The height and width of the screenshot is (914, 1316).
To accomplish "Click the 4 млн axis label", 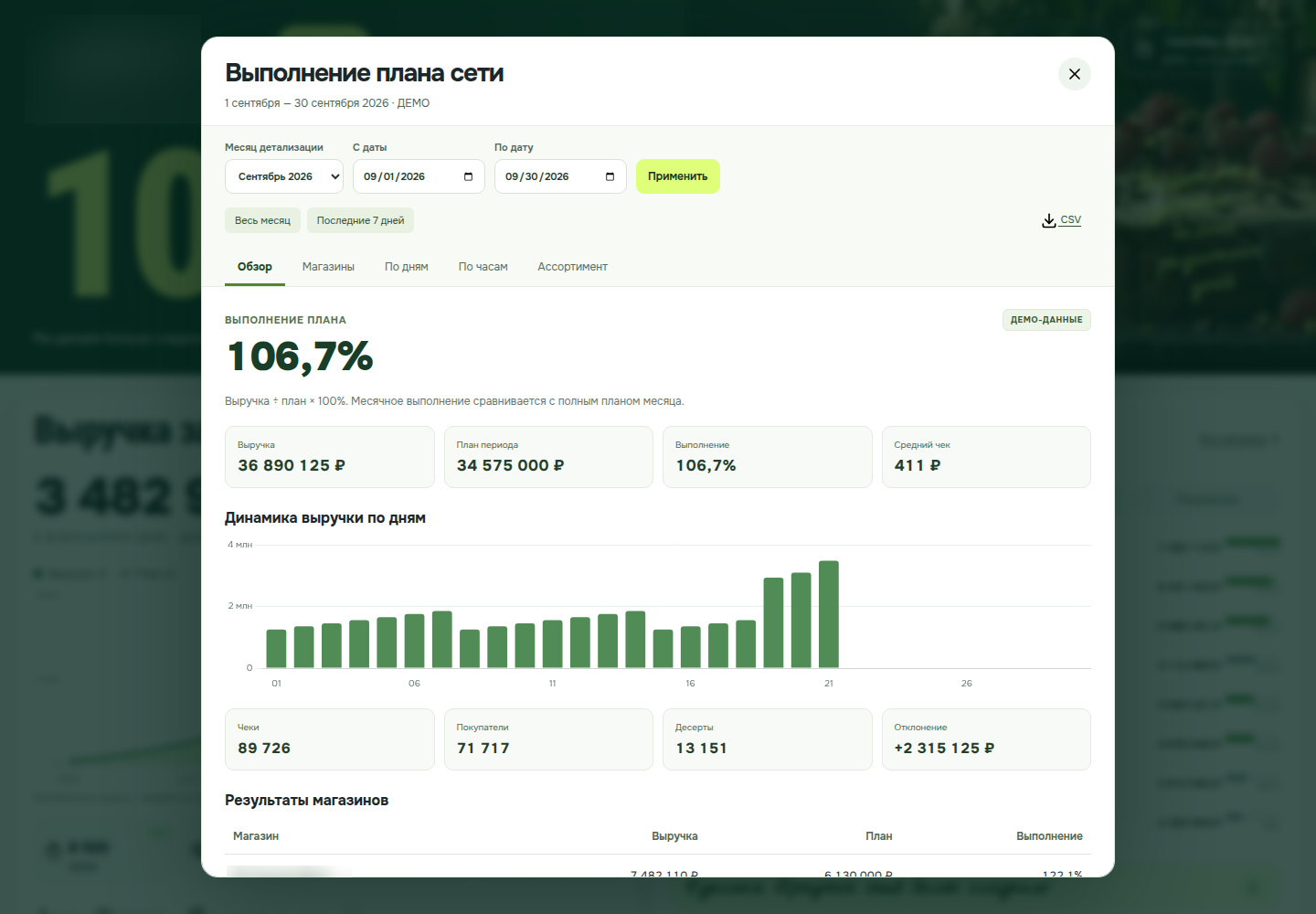I will [240, 545].
